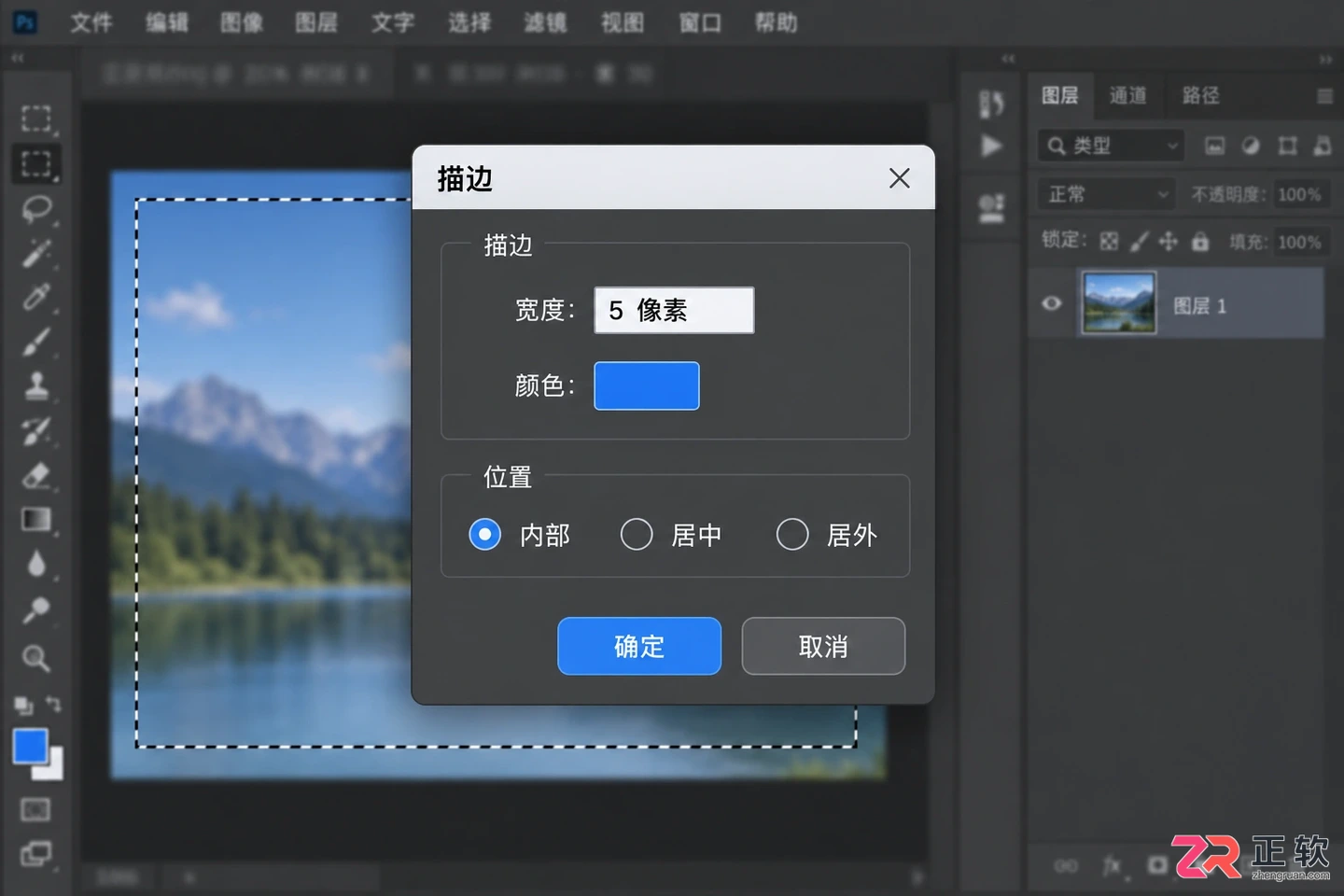Viewport: 1344px width, 896px height.
Task: Cancel the stroke with 取消
Action: (x=823, y=646)
